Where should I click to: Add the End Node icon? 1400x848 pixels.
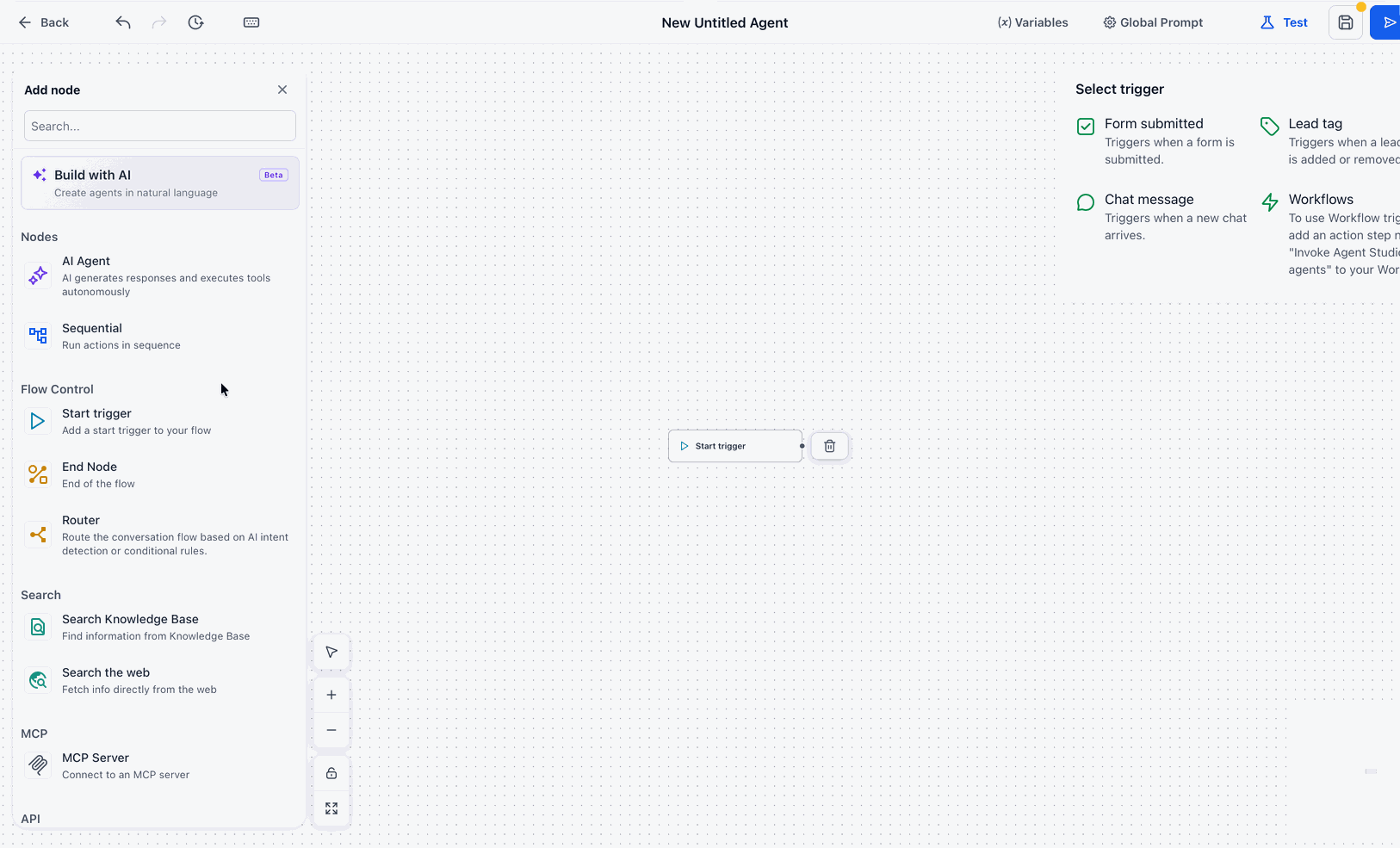[38, 474]
